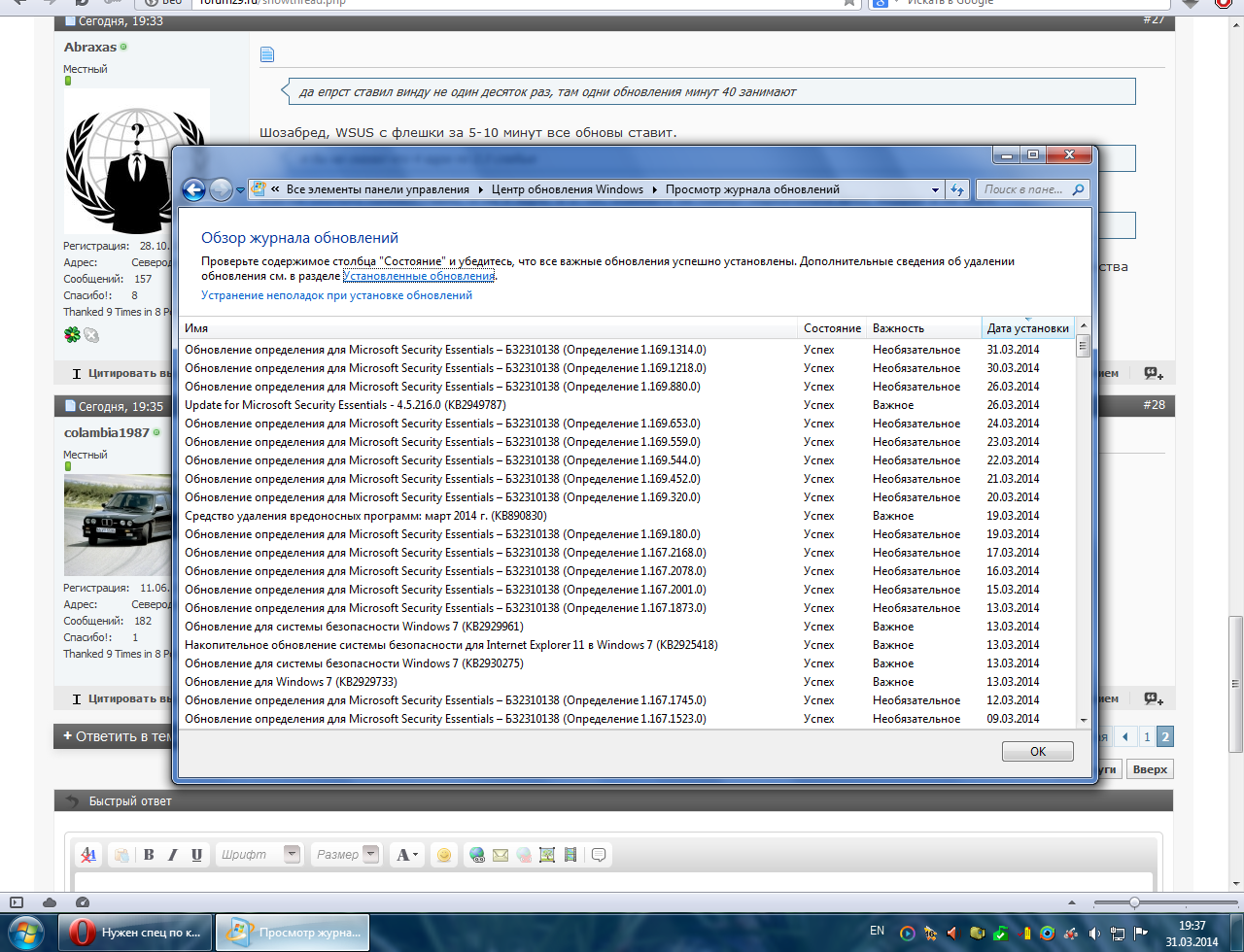This screenshot has width=1244, height=952.
Task: Open 'Размер' size dropdown
Action: 347,855
